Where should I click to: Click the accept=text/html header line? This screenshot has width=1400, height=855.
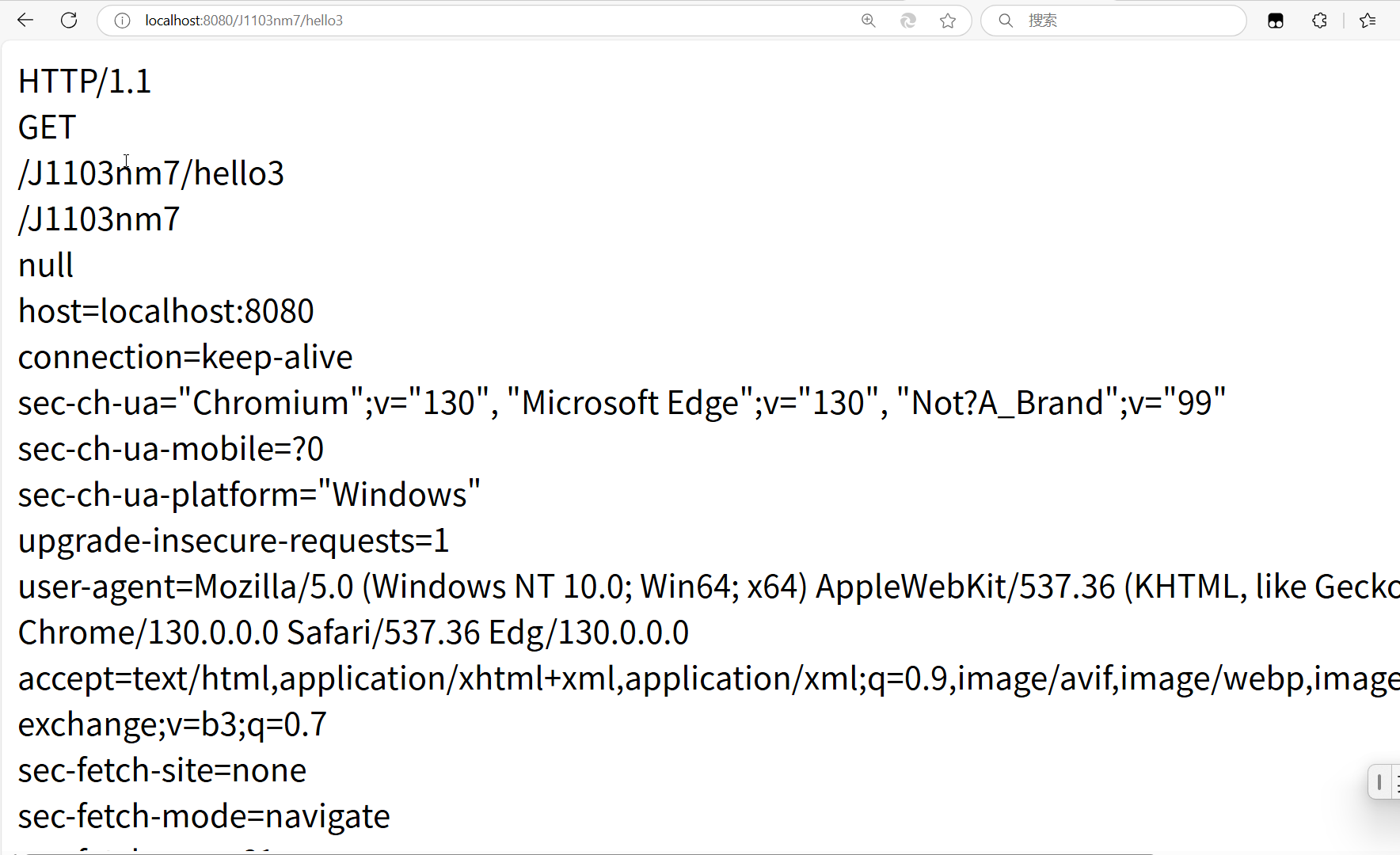click(x=709, y=678)
